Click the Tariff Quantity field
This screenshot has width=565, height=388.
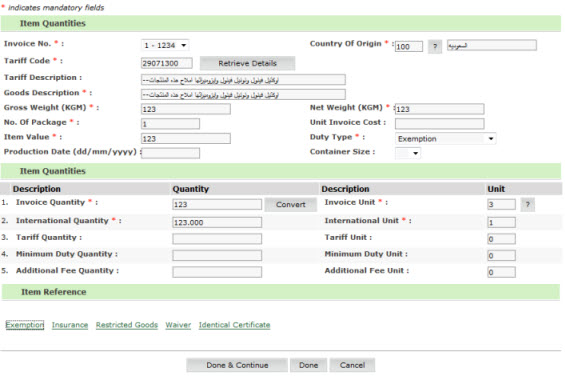coord(217,239)
